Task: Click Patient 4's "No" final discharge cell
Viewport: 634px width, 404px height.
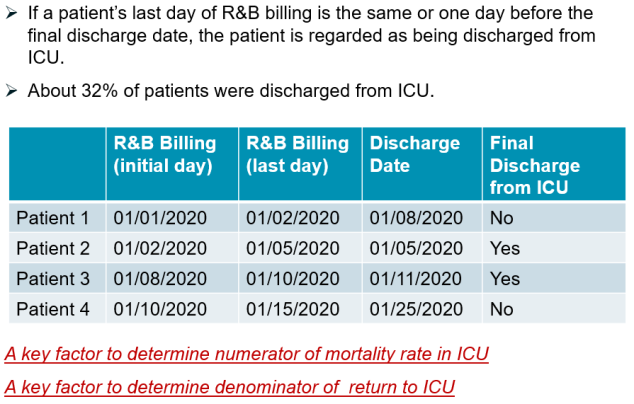Action: [x=502, y=309]
